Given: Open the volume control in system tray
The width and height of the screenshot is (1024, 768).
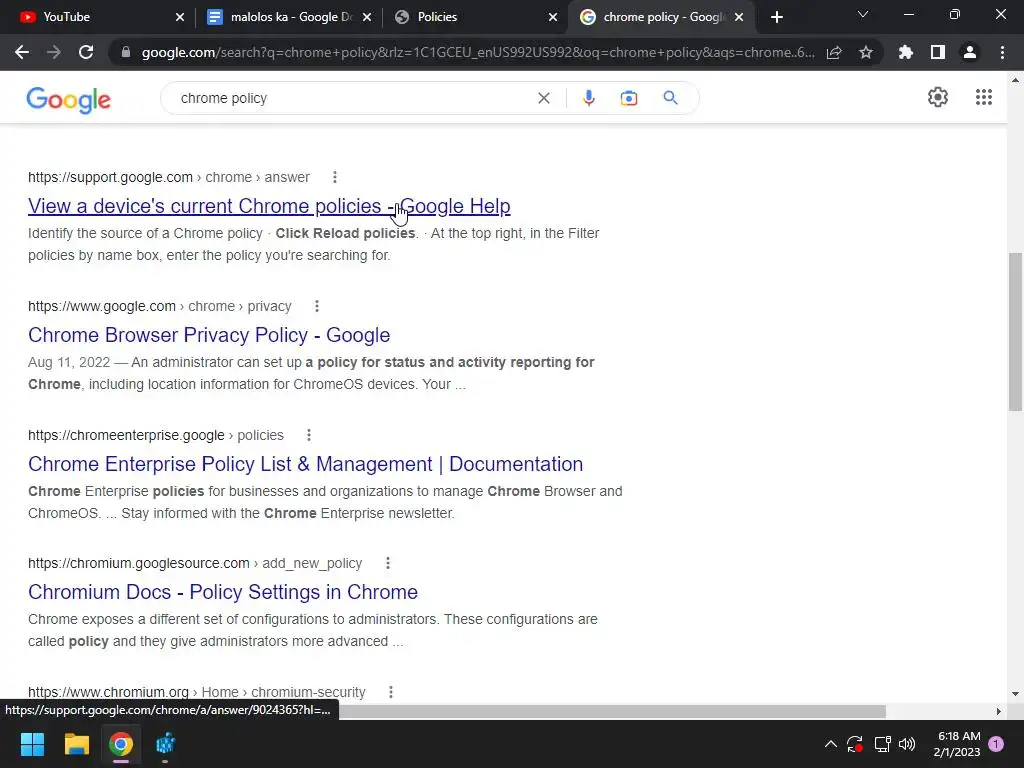Looking at the screenshot, I should click(907, 744).
